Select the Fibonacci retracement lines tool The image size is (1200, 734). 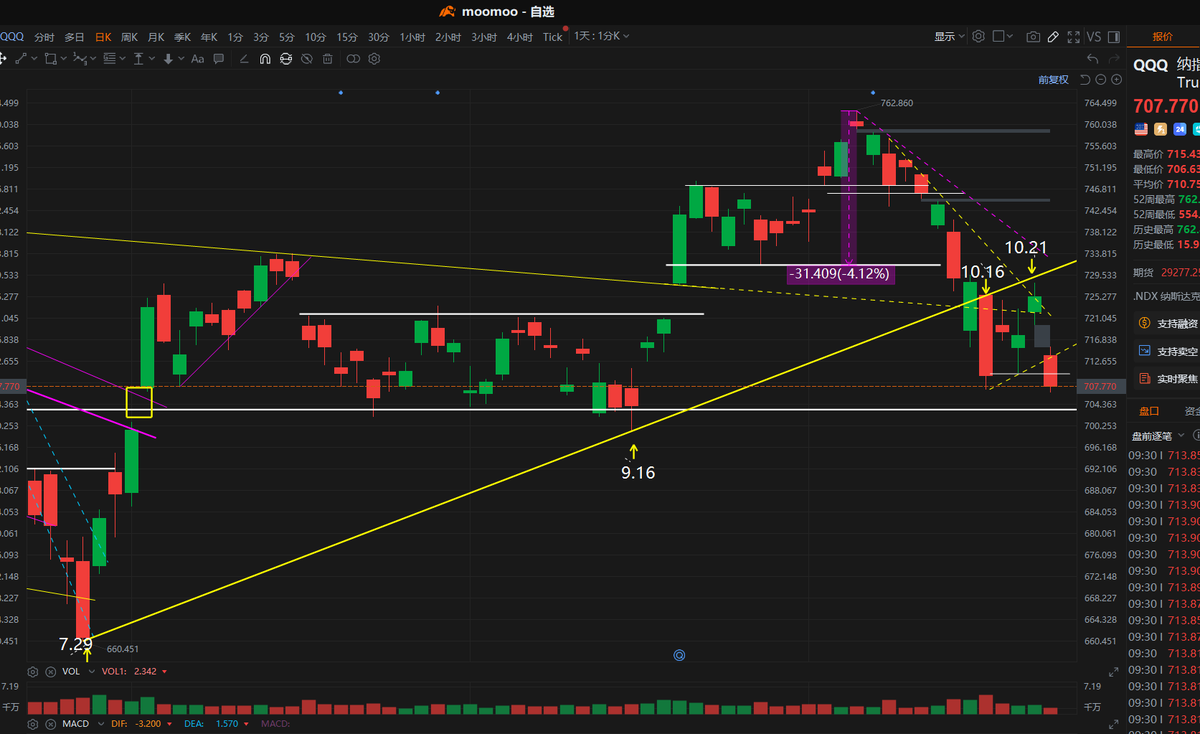pos(109,59)
